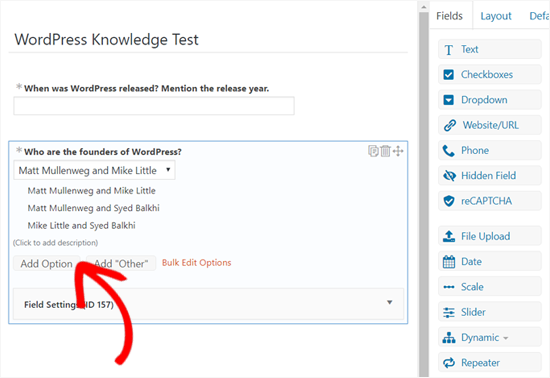Add a File Upload field

(x=489, y=236)
